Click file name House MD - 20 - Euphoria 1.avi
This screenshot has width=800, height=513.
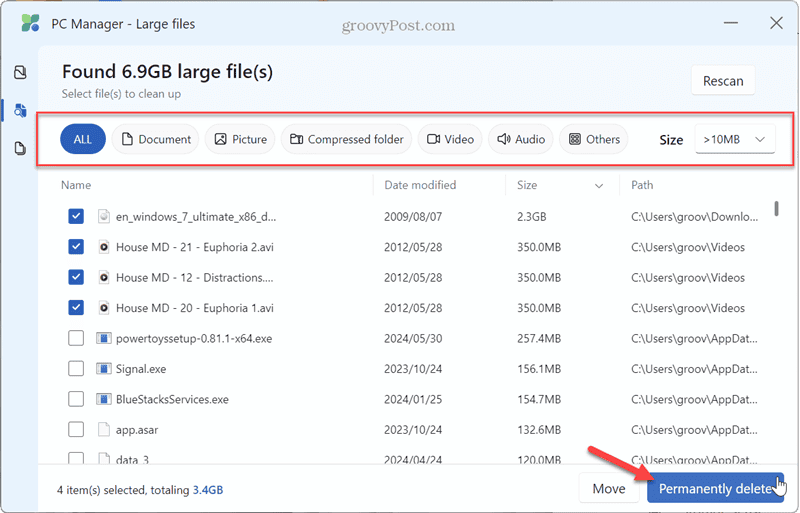click(195, 308)
